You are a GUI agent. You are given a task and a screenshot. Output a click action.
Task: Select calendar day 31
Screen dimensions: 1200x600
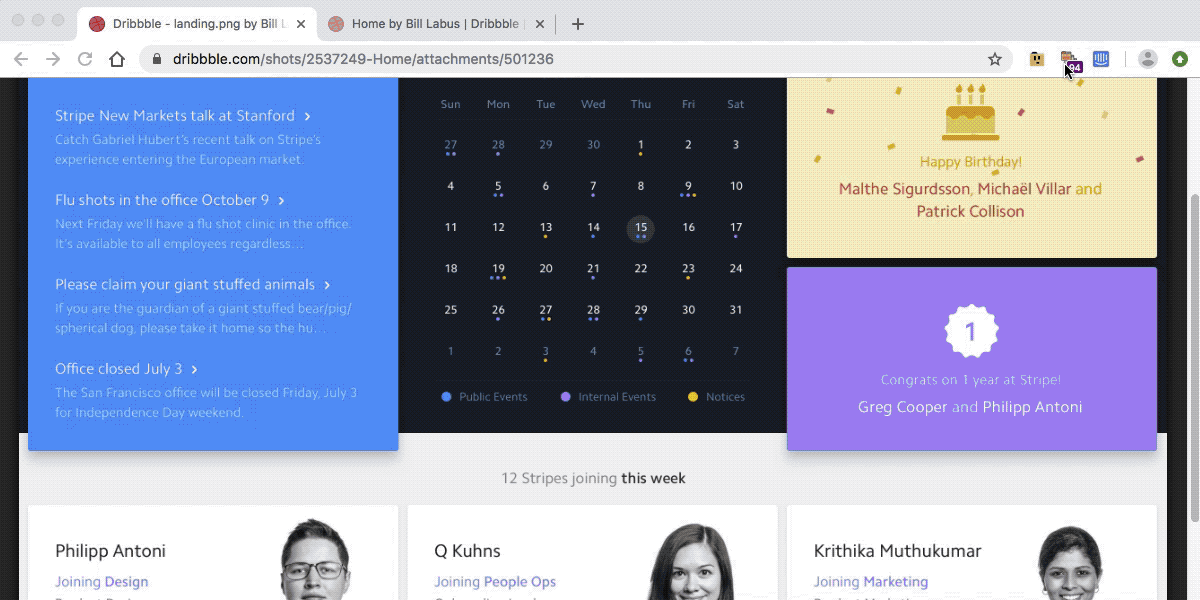(736, 310)
